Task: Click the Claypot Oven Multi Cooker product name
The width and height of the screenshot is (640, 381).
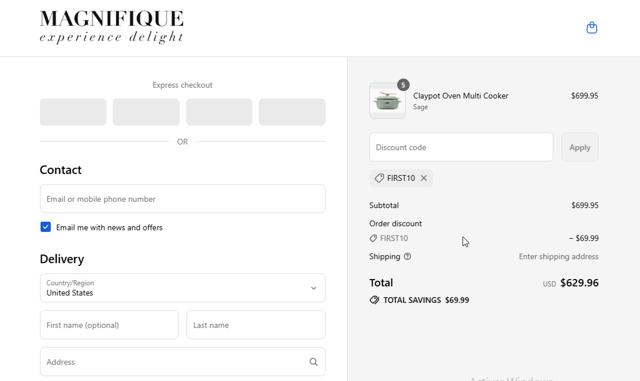Action: click(460, 96)
